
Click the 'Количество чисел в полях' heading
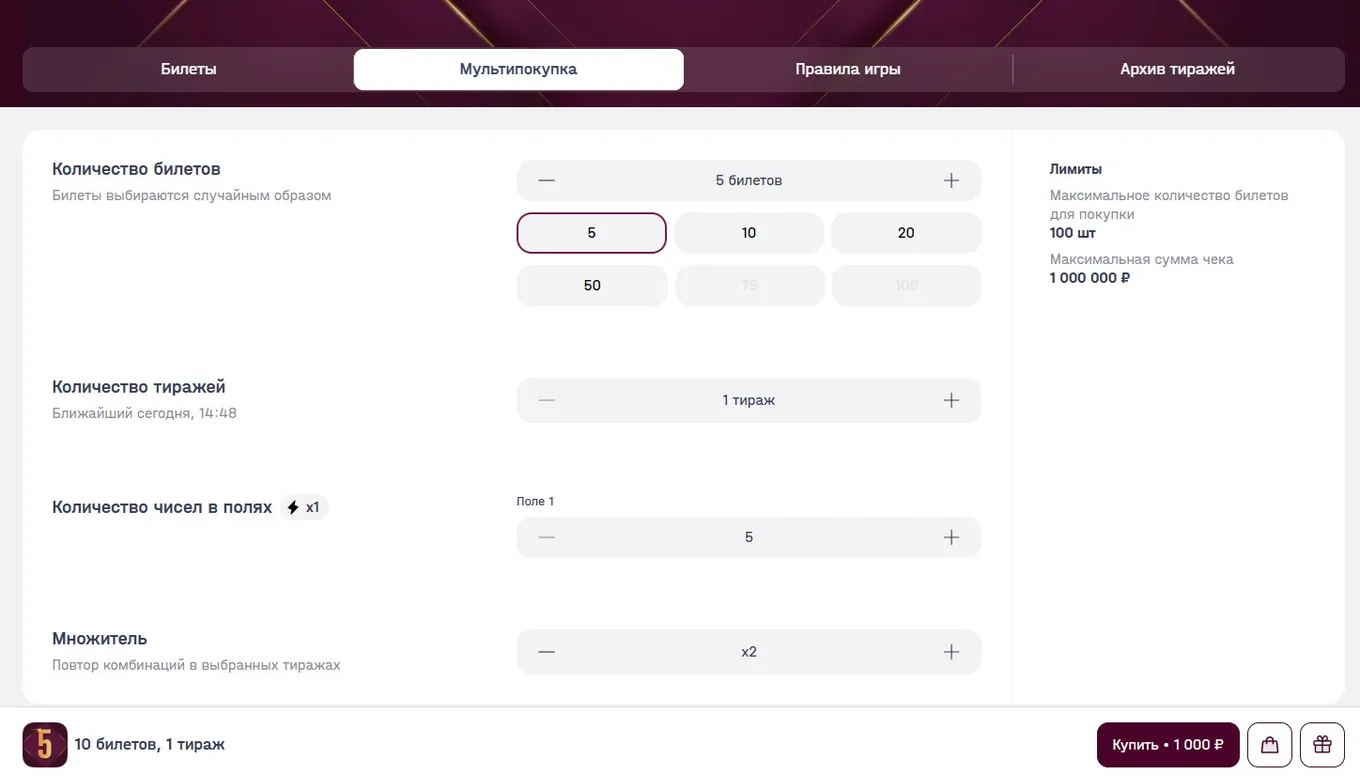(x=162, y=508)
